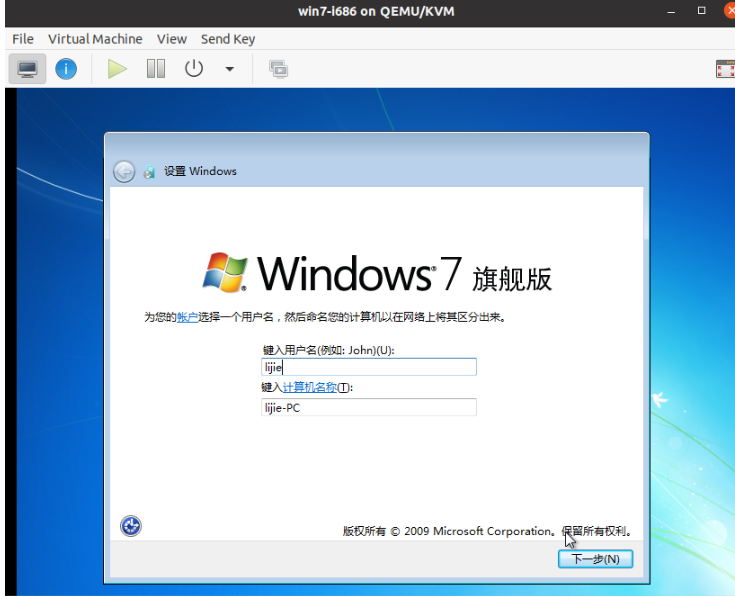
Task: Minimize the win7-i686 QEMU window
Action: (x=671, y=11)
